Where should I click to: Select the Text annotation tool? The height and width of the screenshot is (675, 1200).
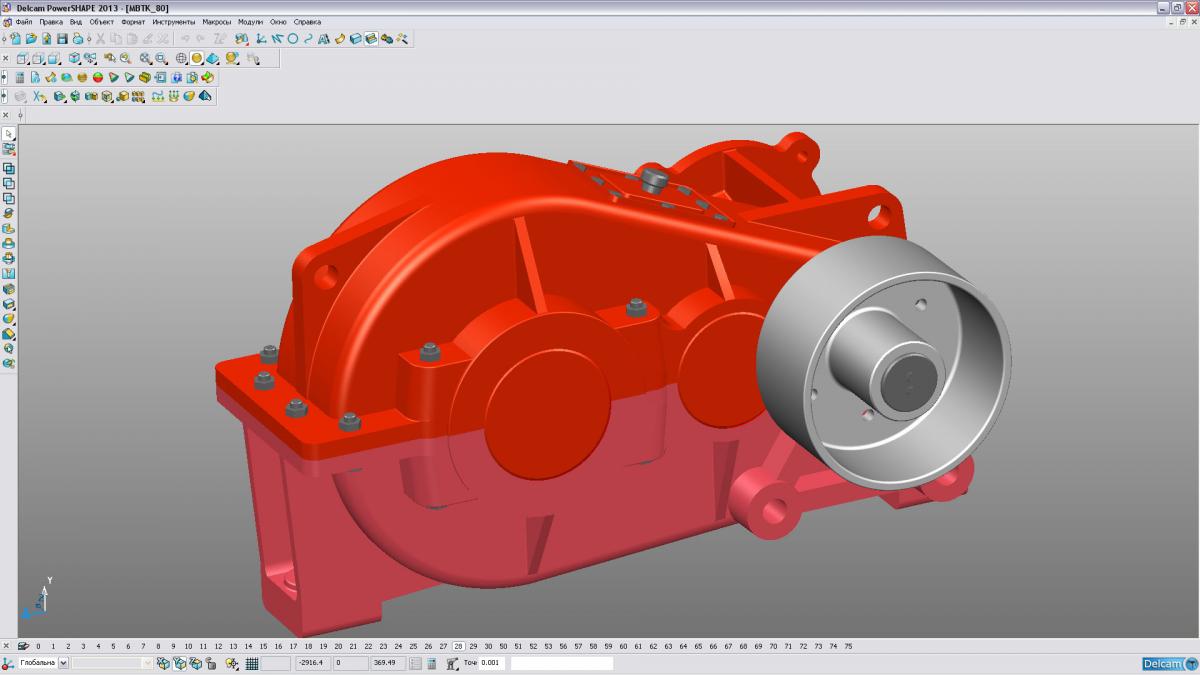pyautogui.click(x=324, y=38)
